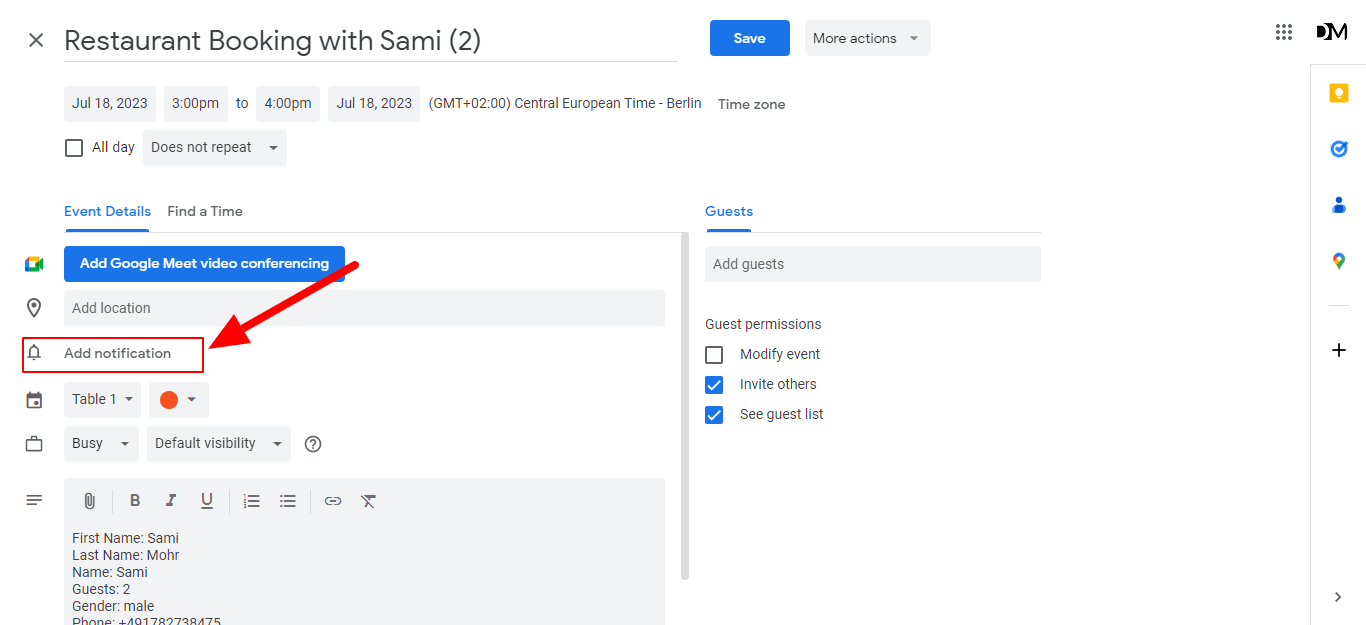Expand the Default visibility dropdown

[x=218, y=443]
